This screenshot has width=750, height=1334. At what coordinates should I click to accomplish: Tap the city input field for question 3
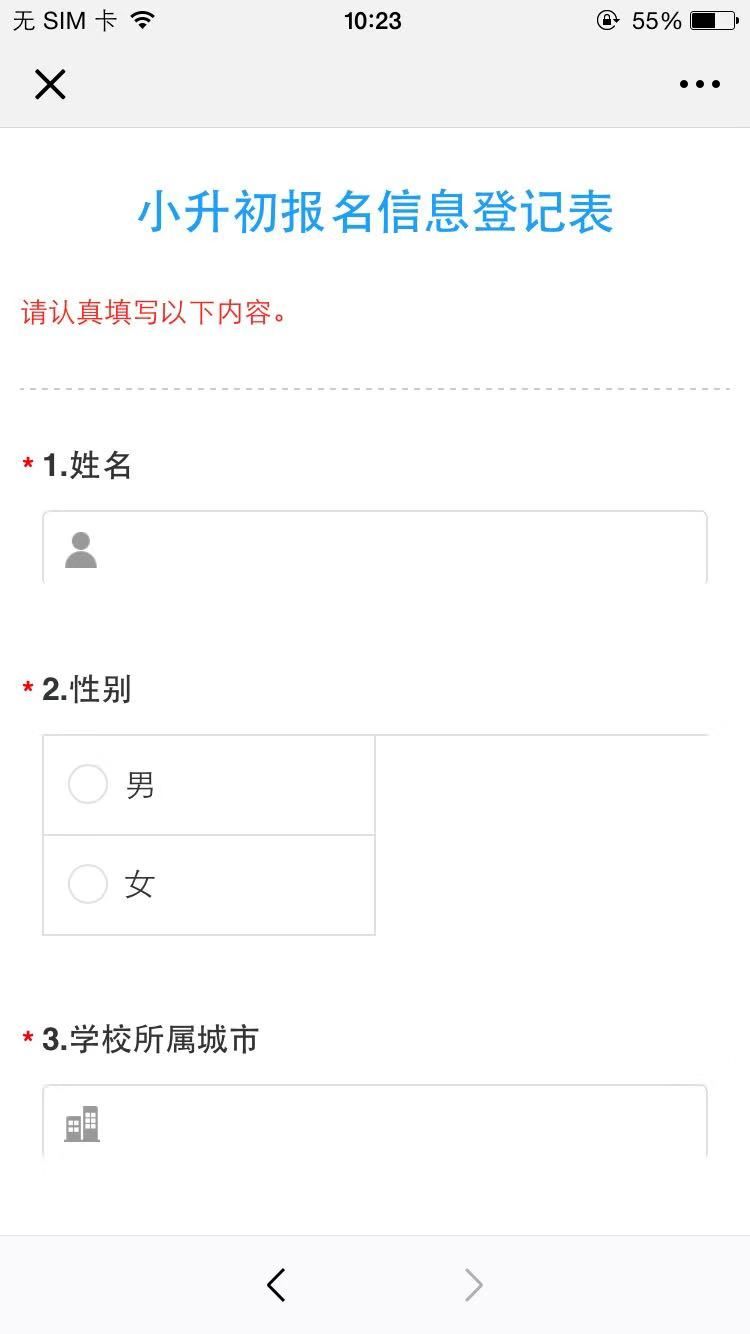pyautogui.click(x=375, y=1122)
